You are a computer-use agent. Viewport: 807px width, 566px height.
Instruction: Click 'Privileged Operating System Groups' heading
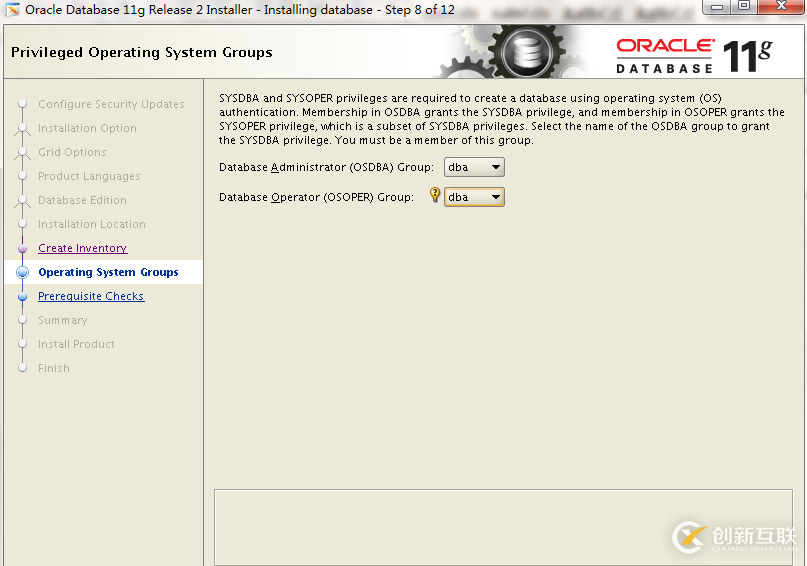click(142, 52)
